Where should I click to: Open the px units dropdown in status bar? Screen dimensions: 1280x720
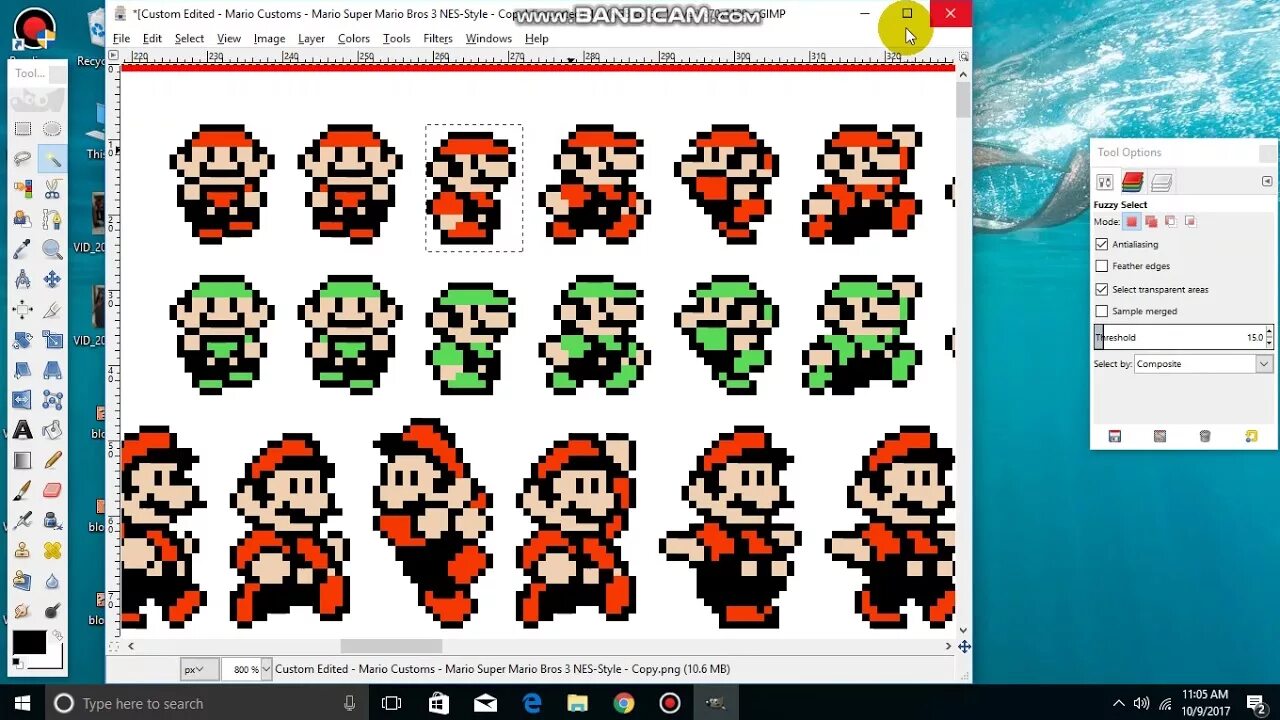[198, 669]
